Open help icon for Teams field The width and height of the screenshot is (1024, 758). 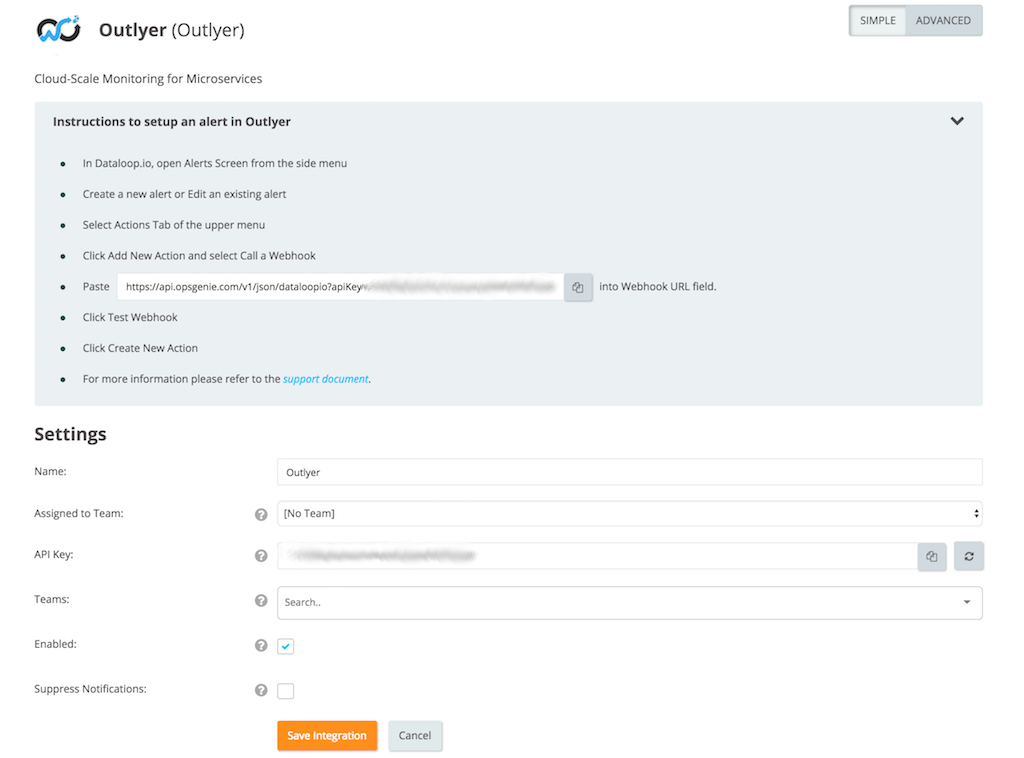pos(261,601)
